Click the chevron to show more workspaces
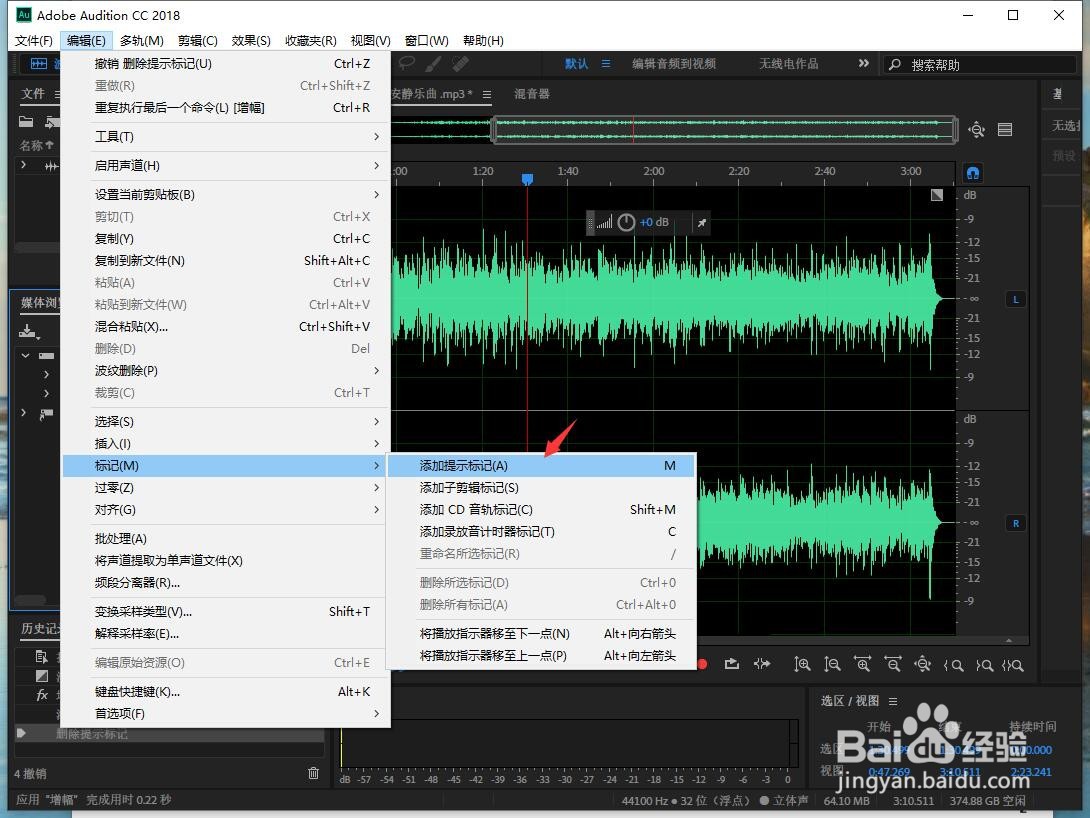 pos(862,62)
